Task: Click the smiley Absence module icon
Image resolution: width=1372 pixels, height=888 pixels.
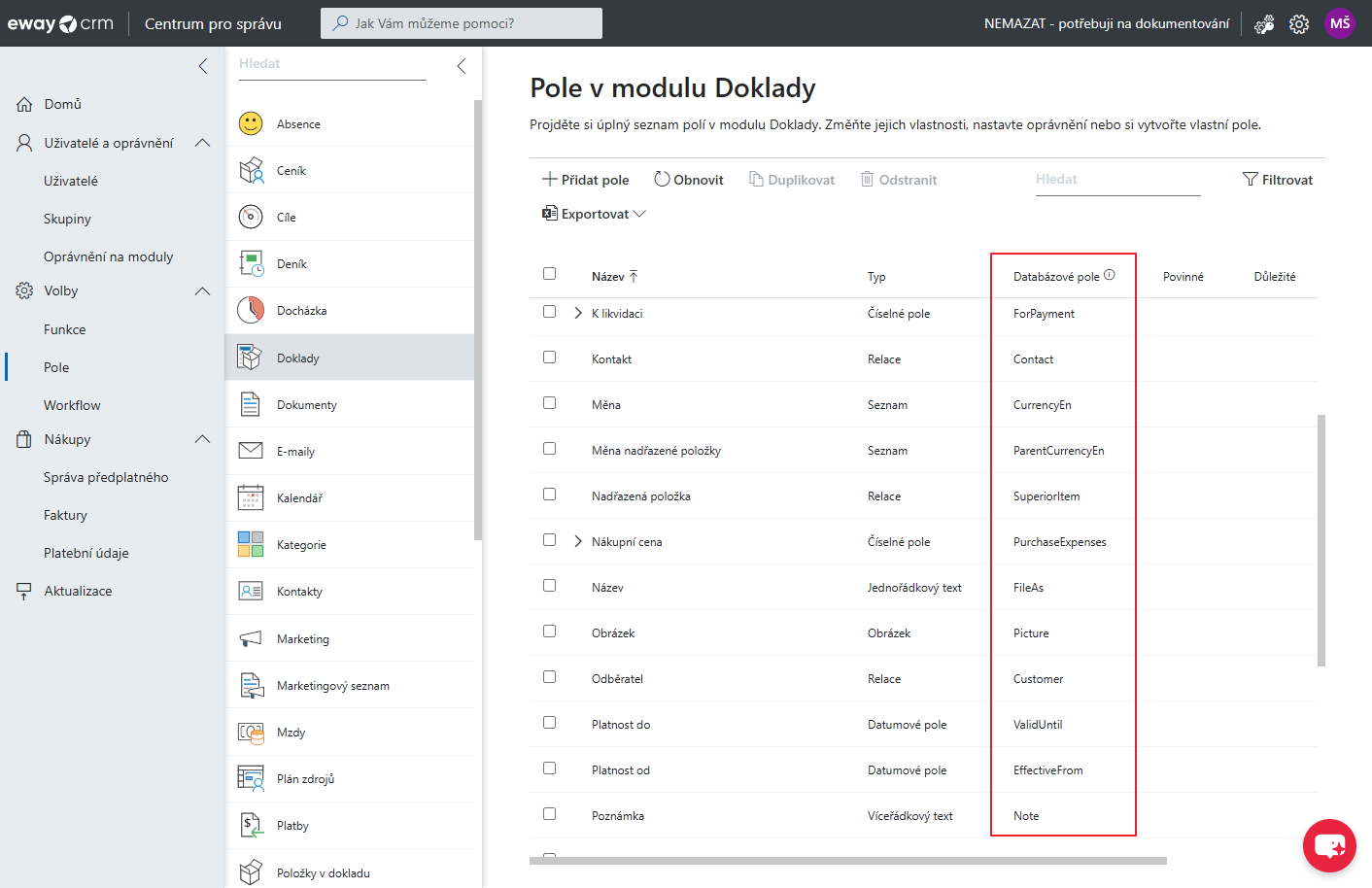Action: click(251, 123)
